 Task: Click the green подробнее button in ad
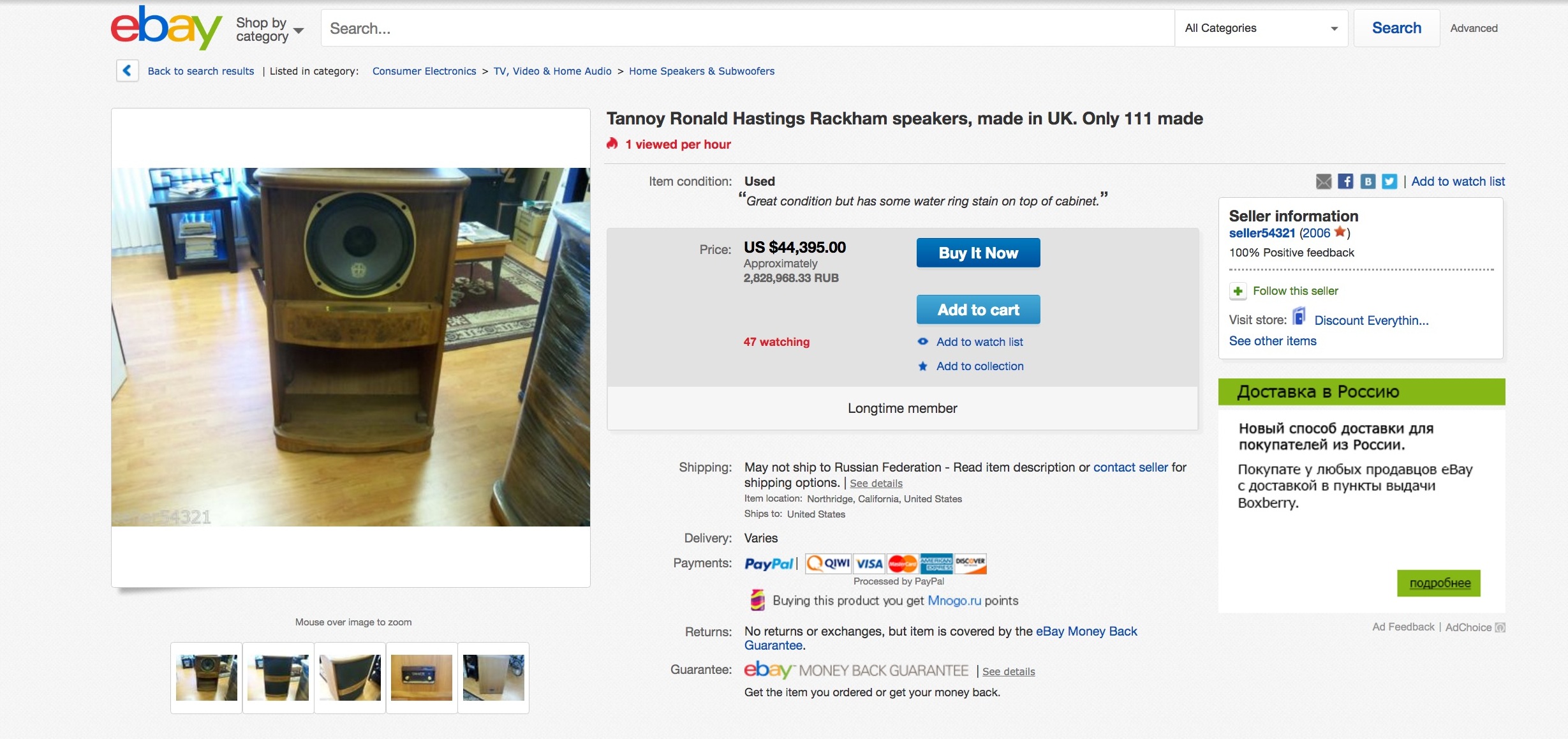tap(1439, 583)
